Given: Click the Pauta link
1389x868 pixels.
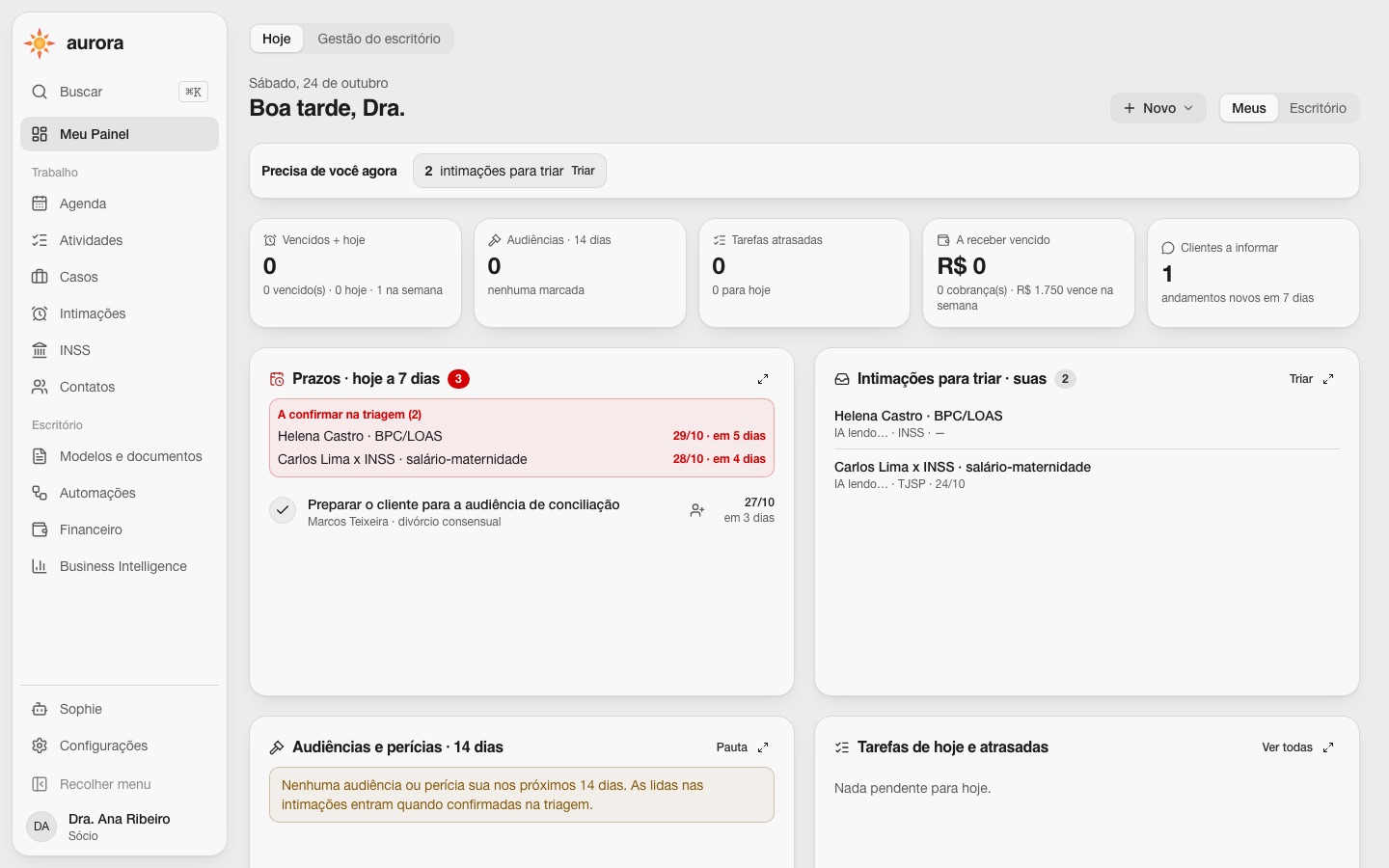Looking at the screenshot, I should [732, 747].
